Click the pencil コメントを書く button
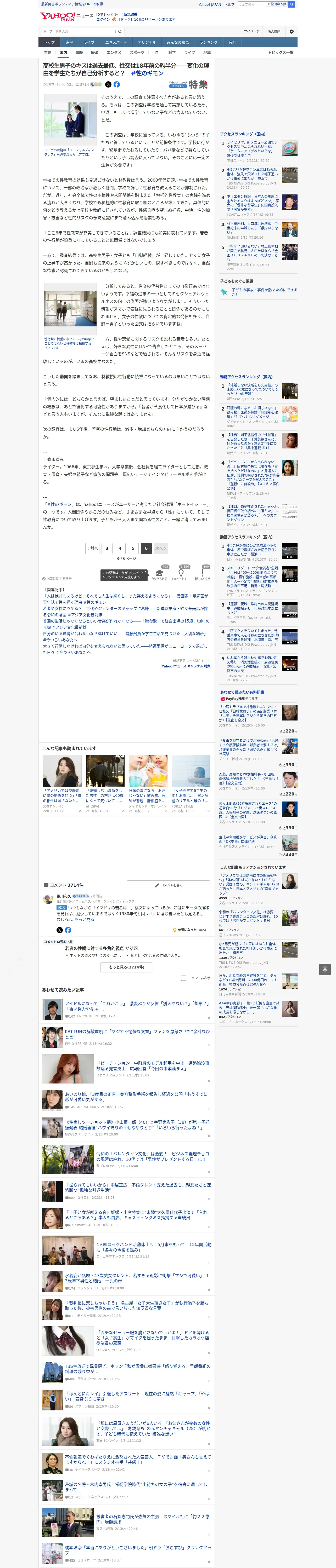The height and width of the screenshot is (1568, 336). 168,885
